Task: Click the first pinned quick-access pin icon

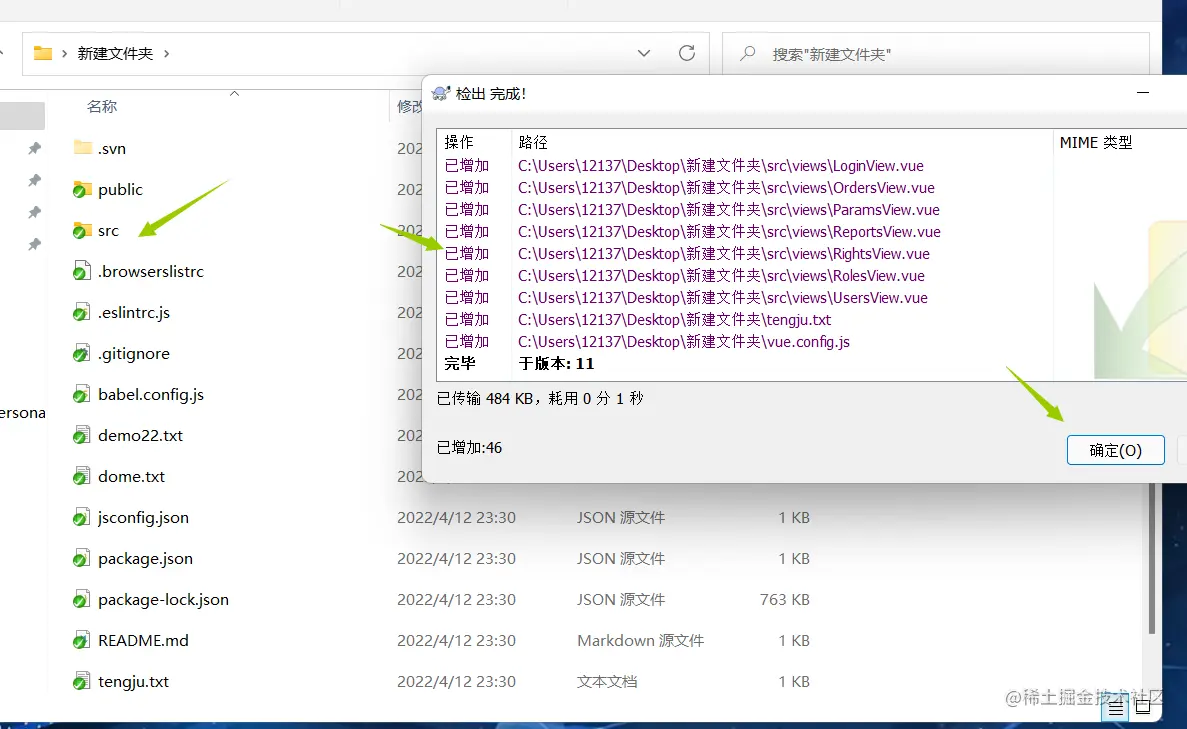Action: click(x=34, y=148)
